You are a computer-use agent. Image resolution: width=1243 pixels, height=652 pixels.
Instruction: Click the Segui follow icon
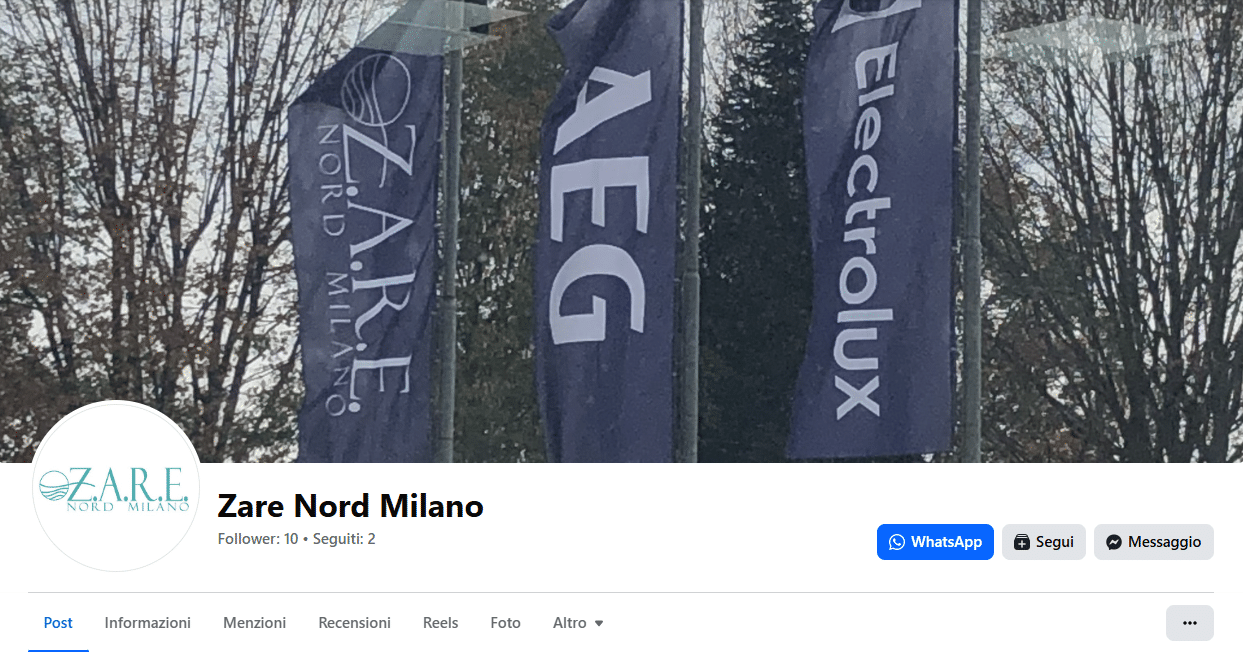(x=1022, y=542)
